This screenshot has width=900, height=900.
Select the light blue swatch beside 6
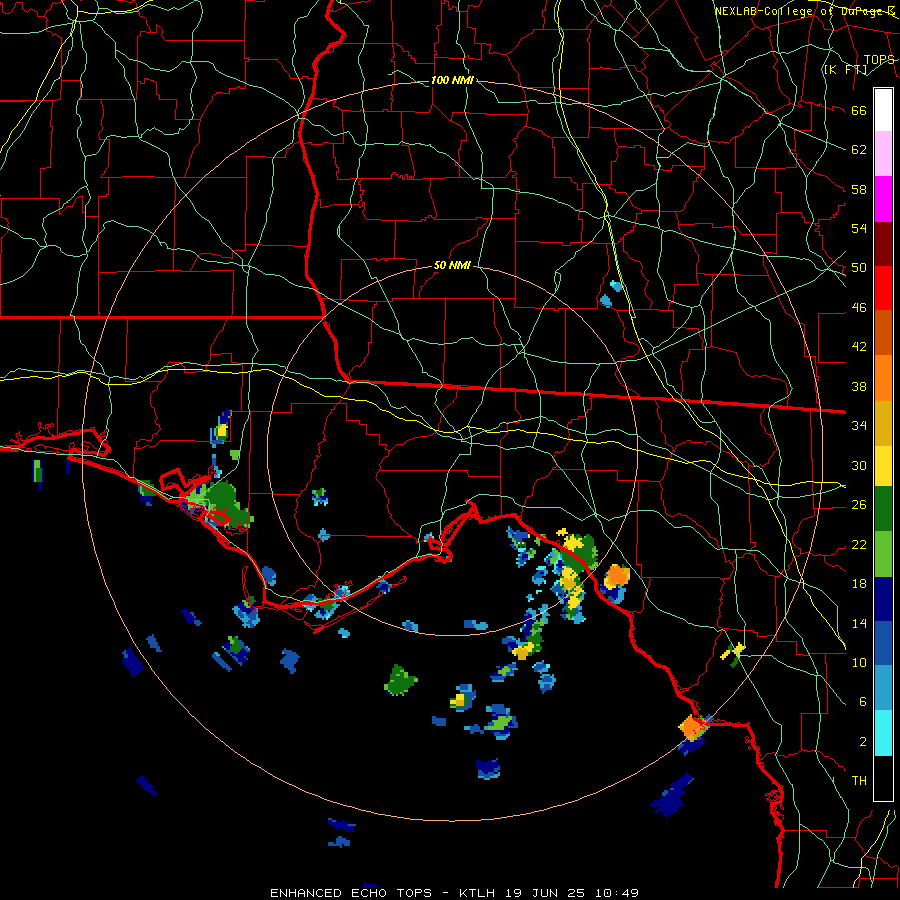pyautogui.click(x=883, y=688)
